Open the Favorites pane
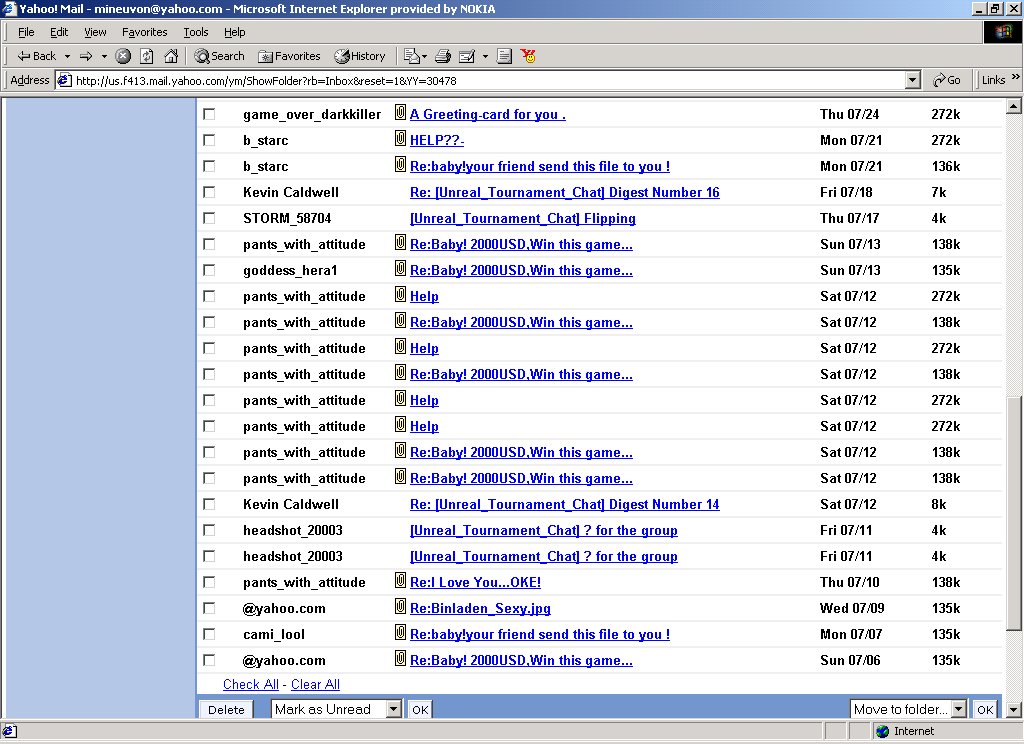Viewport: 1024px width, 744px height. pyautogui.click(x=289, y=56)
